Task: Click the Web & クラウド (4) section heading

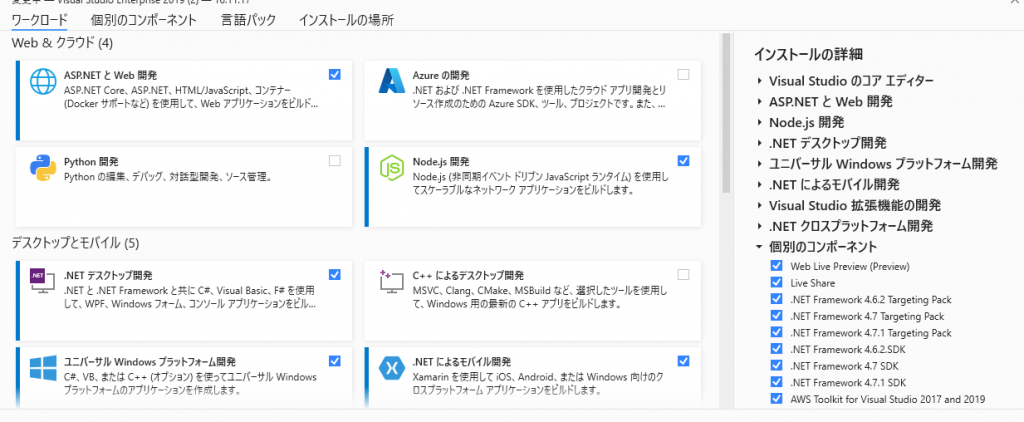Action: coord(62,44)
